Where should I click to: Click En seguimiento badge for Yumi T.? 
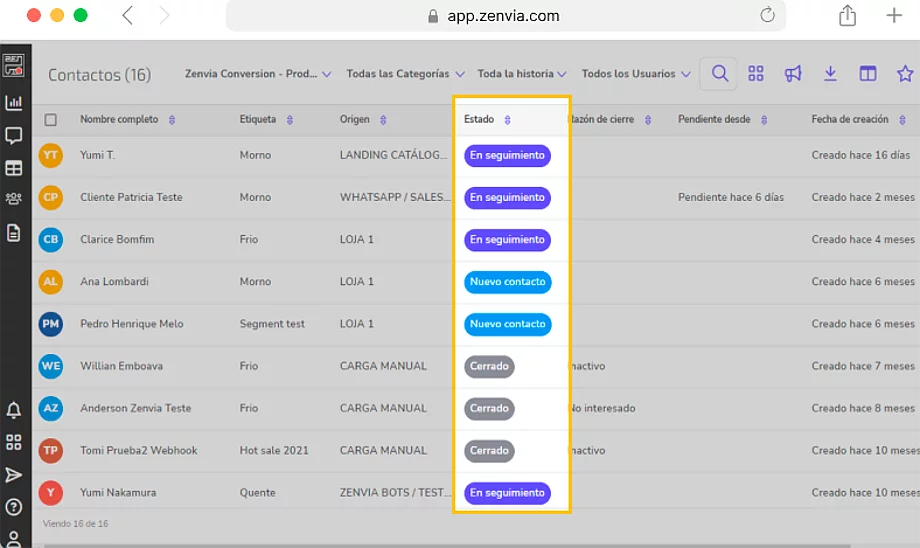508,155
